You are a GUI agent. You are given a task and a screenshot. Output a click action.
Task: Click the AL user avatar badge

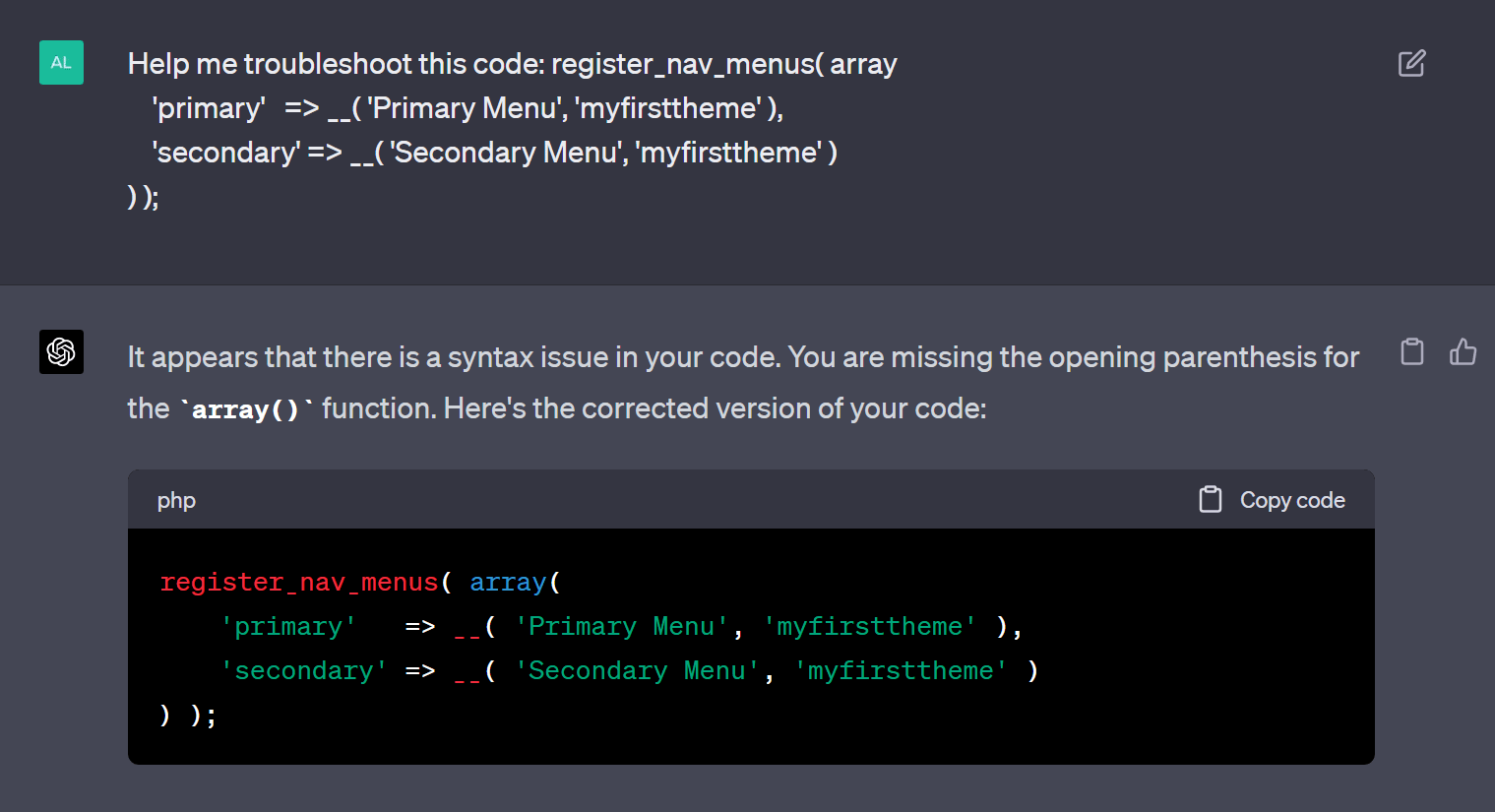(x=61, y=62)
